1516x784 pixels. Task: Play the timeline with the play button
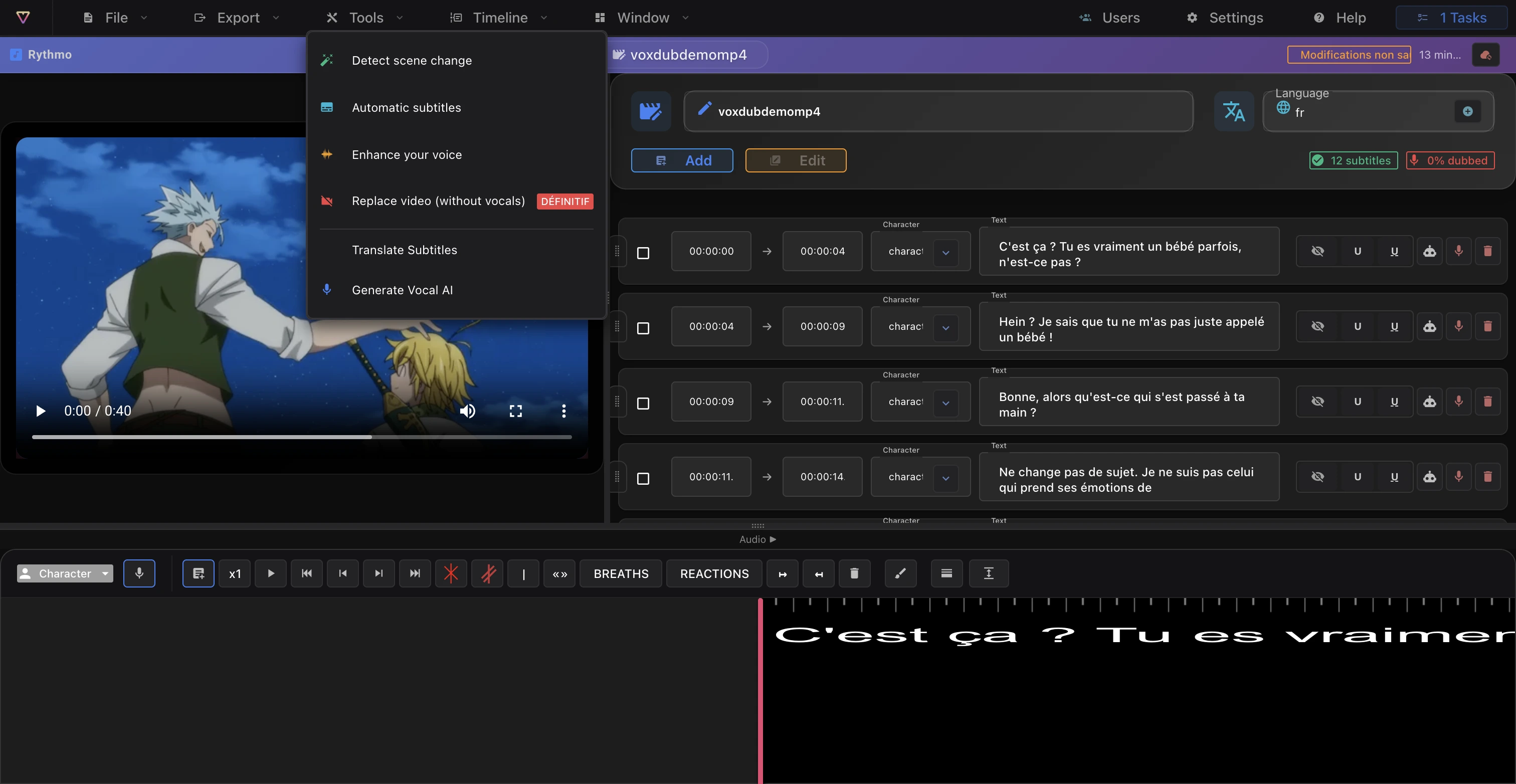pyautogui.click(x=271, y=573)
